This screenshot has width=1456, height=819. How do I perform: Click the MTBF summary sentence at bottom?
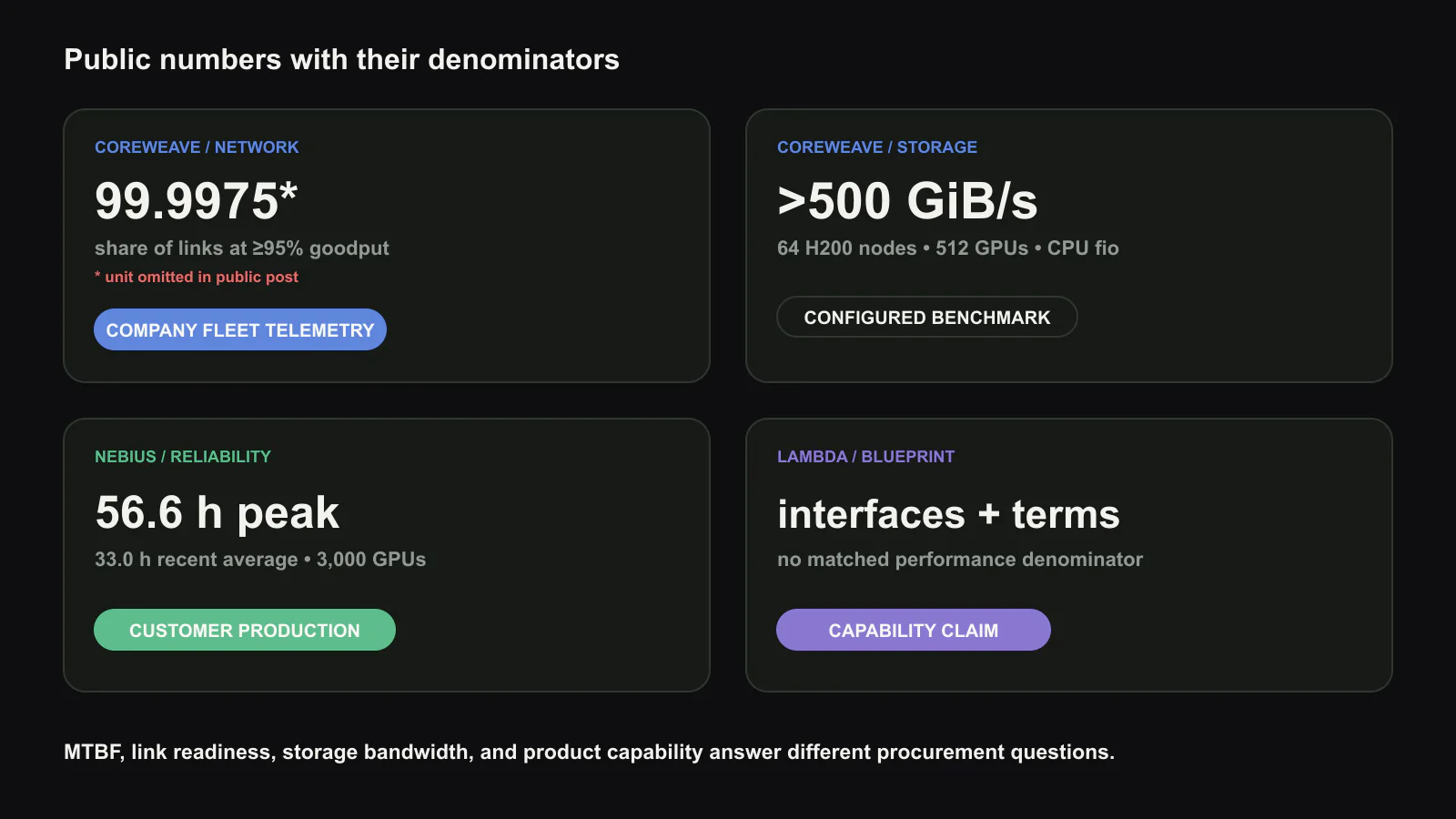pos(589,753)
